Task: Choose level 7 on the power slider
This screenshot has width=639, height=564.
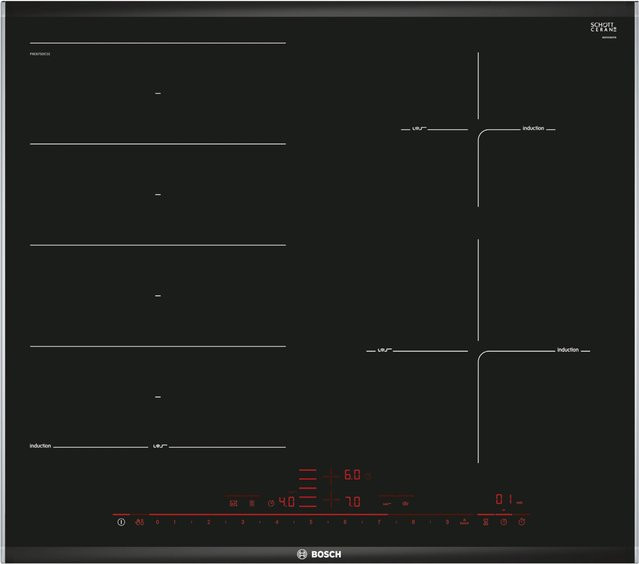Action: pyautogui.click(x=379, y=522)
